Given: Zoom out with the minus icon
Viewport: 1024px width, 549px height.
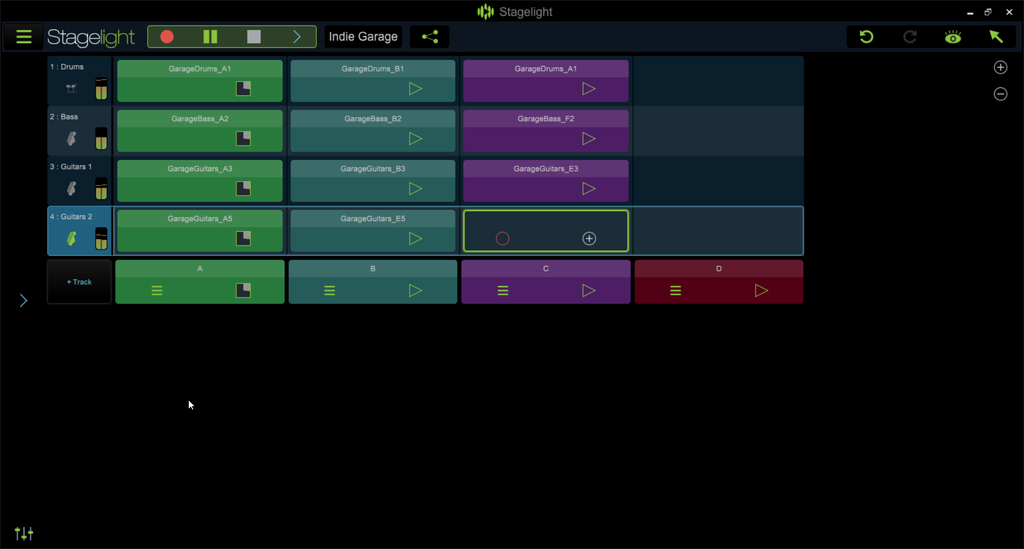Looking at the screenshot, I should point(1000,94).
